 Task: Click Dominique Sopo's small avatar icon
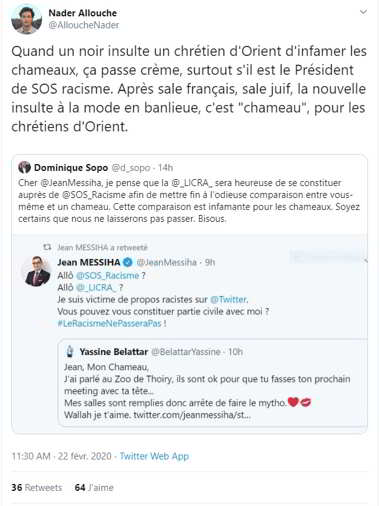pyautogui.click(x=24, y=167)
